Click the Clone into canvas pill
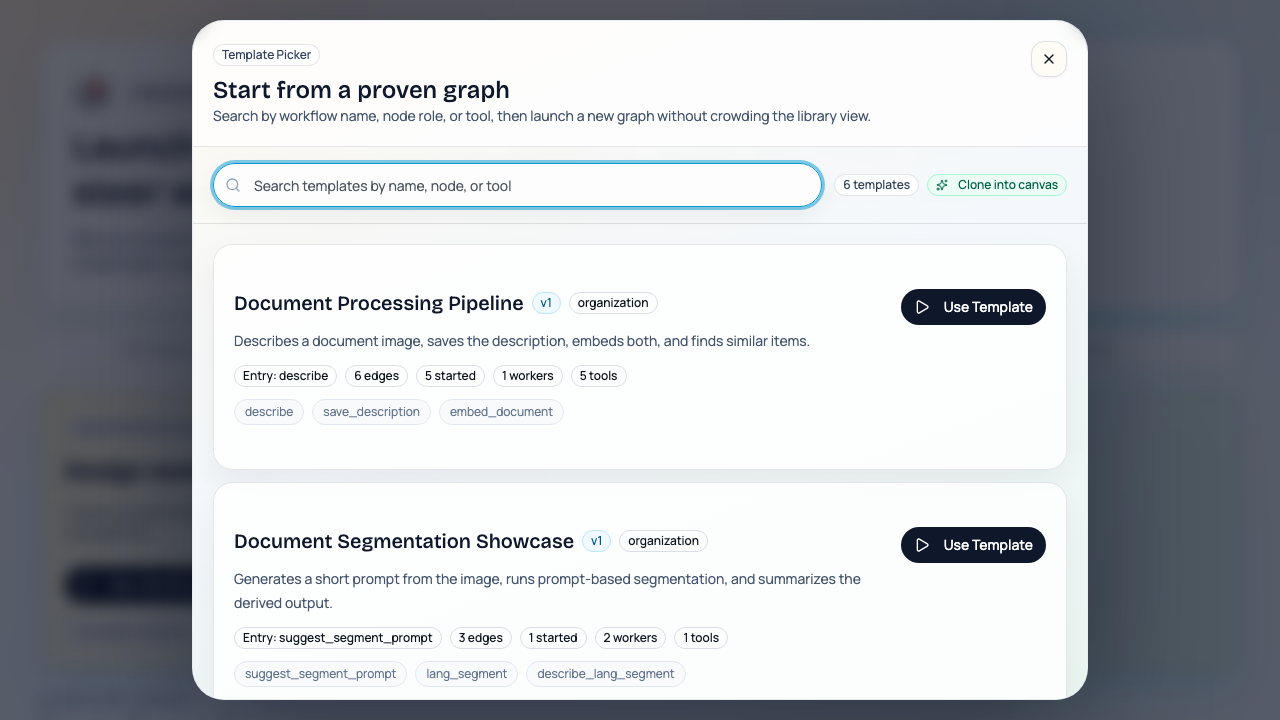Screen dimensions: 1280x720 (x=997, y=185)
